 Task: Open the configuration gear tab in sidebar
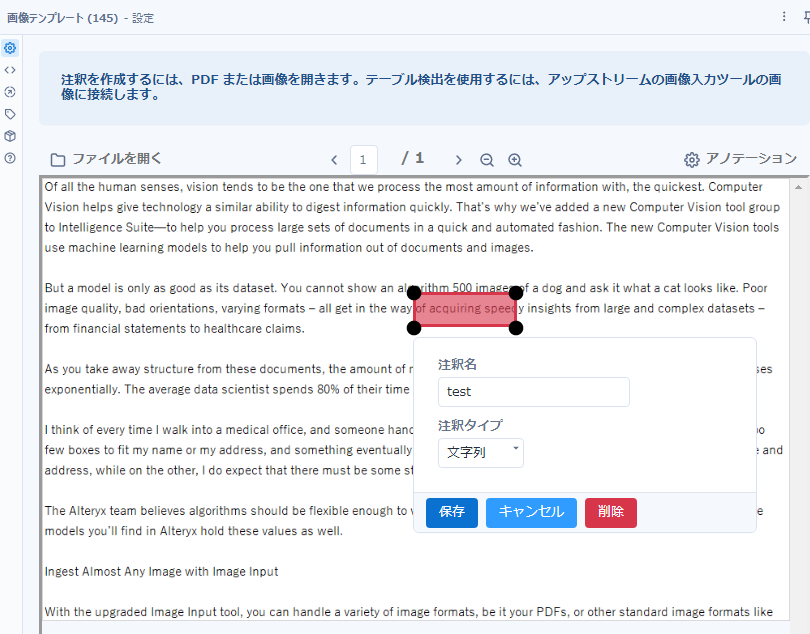coord(10,48)
